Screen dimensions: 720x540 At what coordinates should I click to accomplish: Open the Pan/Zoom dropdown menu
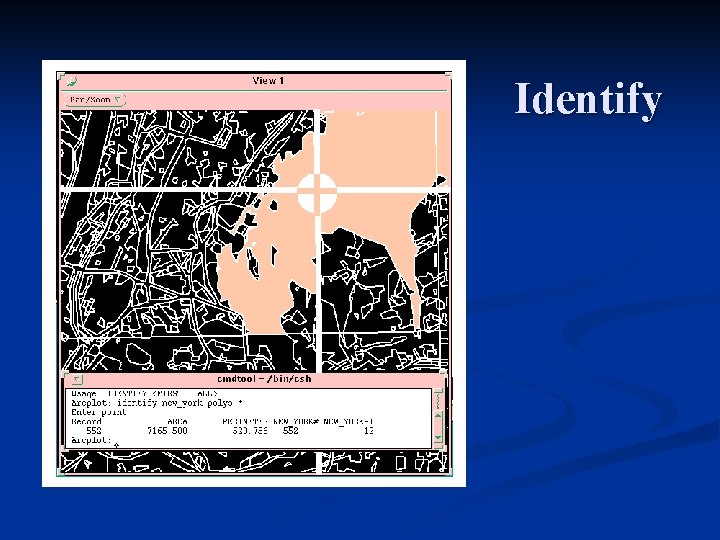95,100
